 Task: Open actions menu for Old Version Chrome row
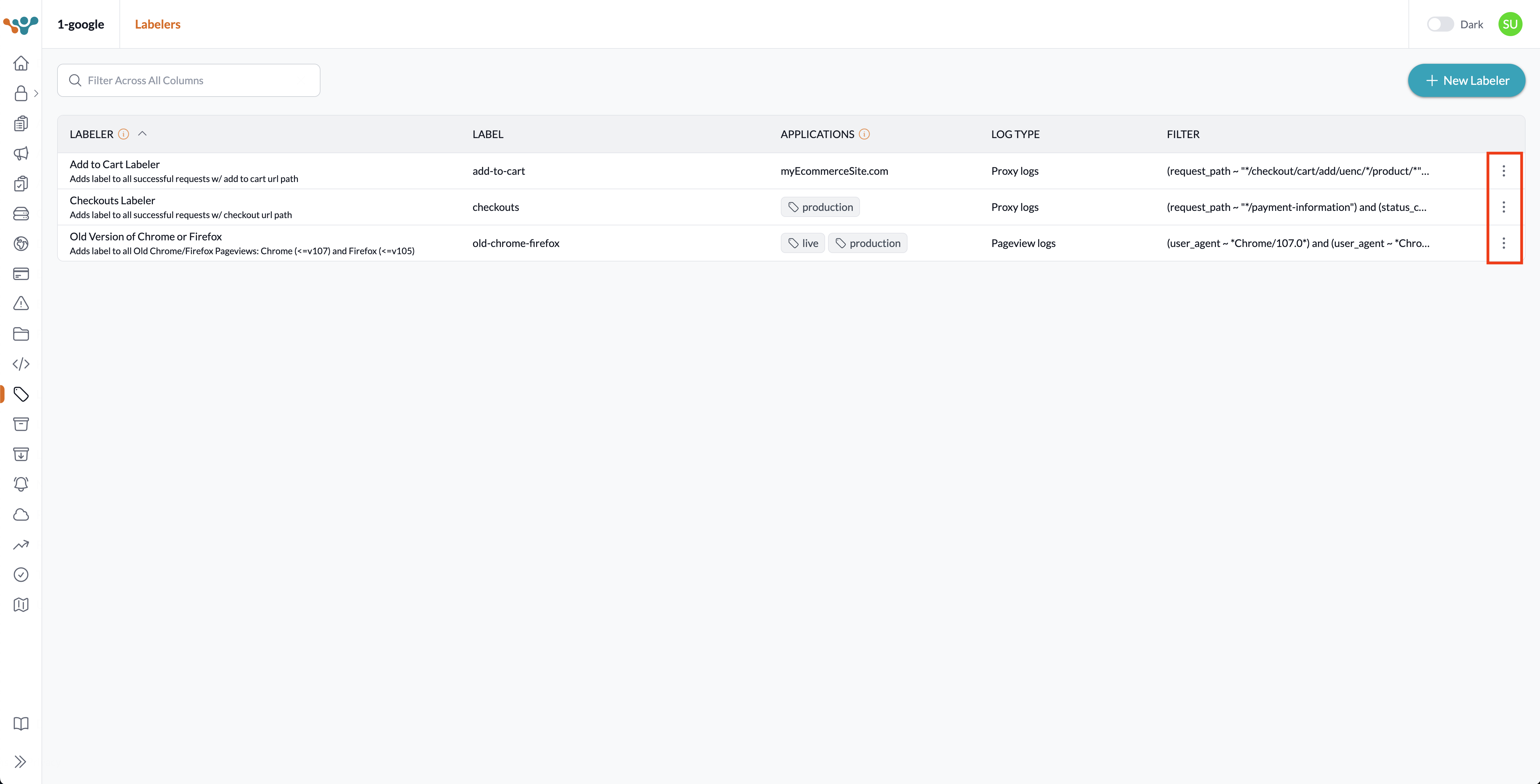pos(1504,243)
